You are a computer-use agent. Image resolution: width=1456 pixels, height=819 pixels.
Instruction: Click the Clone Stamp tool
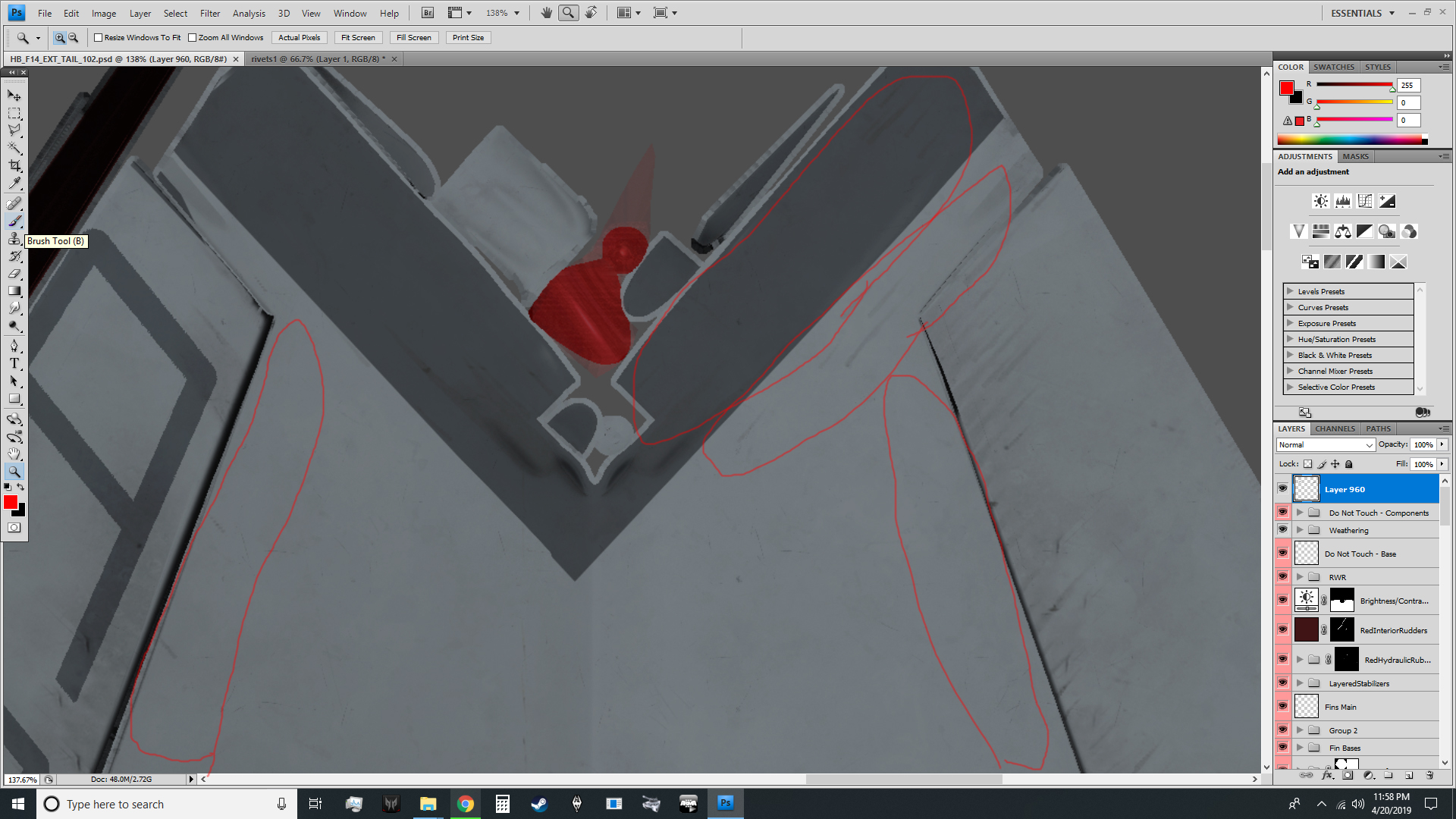click(x=14, y=239)
